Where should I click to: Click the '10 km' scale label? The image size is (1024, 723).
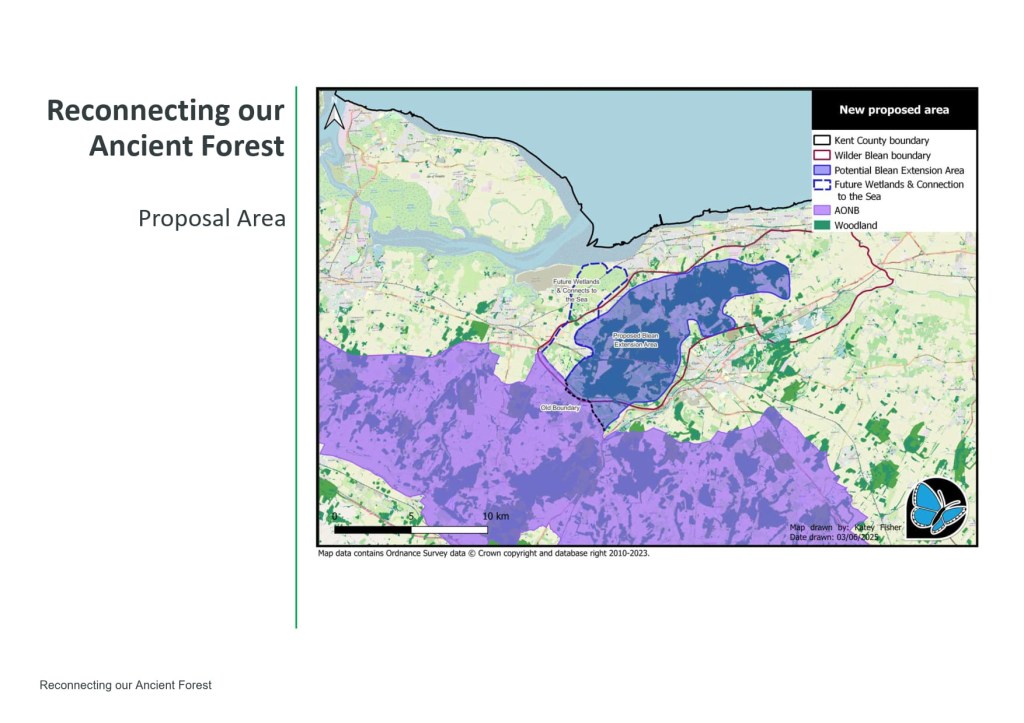click(x=495, y=516)
